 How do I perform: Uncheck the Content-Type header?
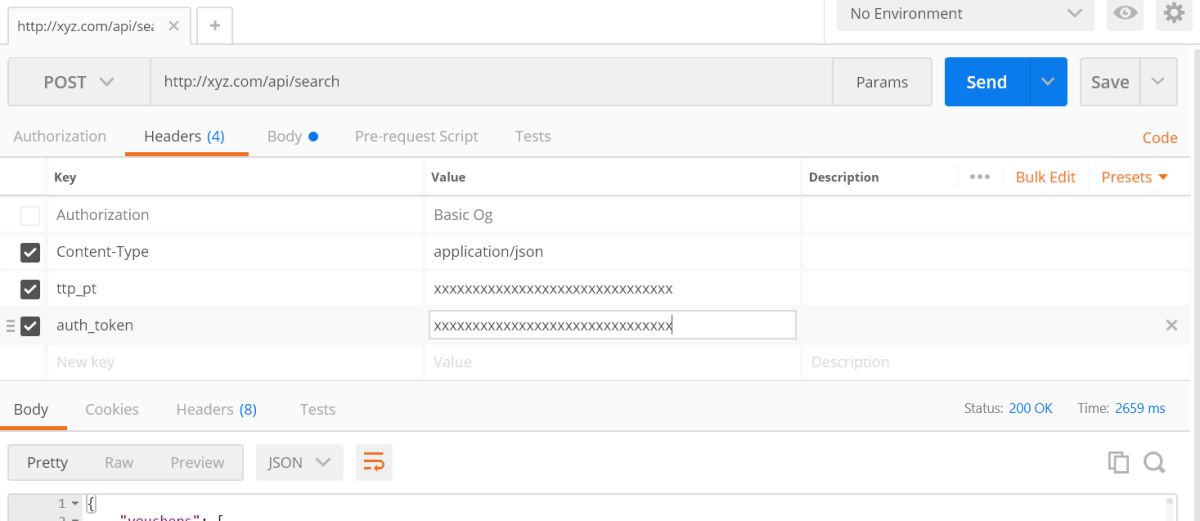(30, 252)
